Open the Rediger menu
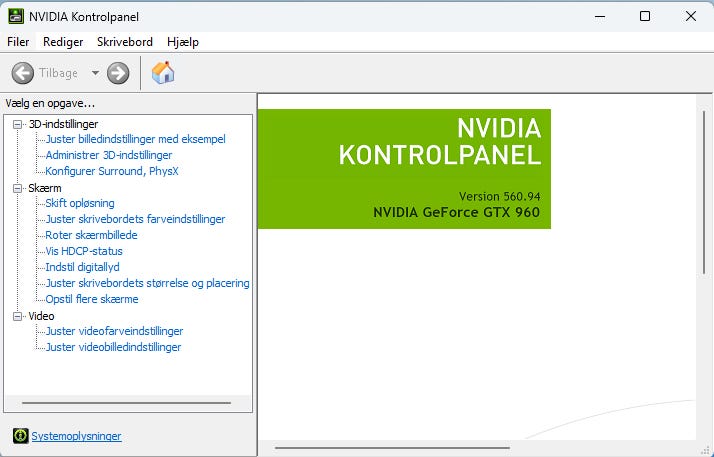The image size is (714, 457). pyautogui.click(x=63, y=42)
